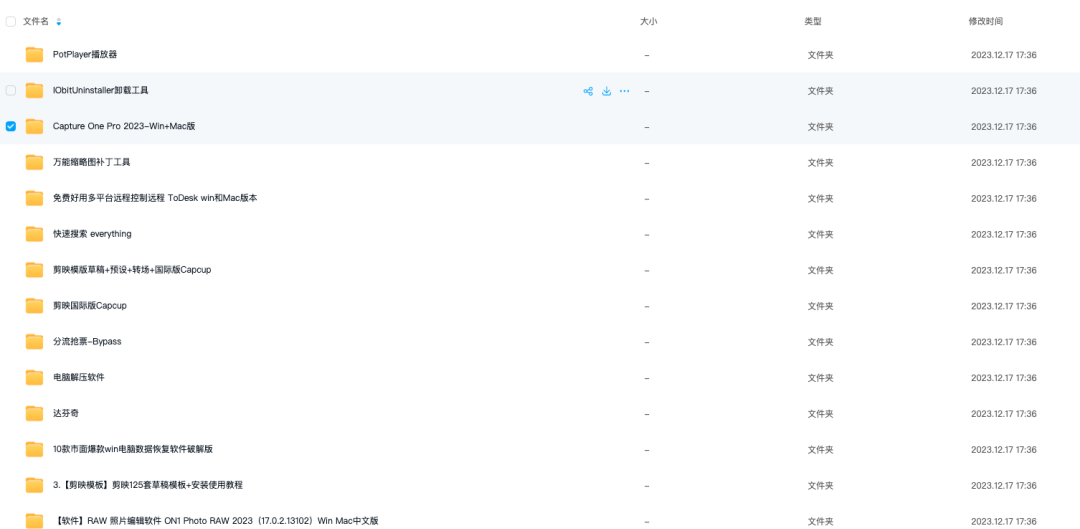
Task: Click the folder icon for ToDesk remote control
Action: (x=34, y=198)
